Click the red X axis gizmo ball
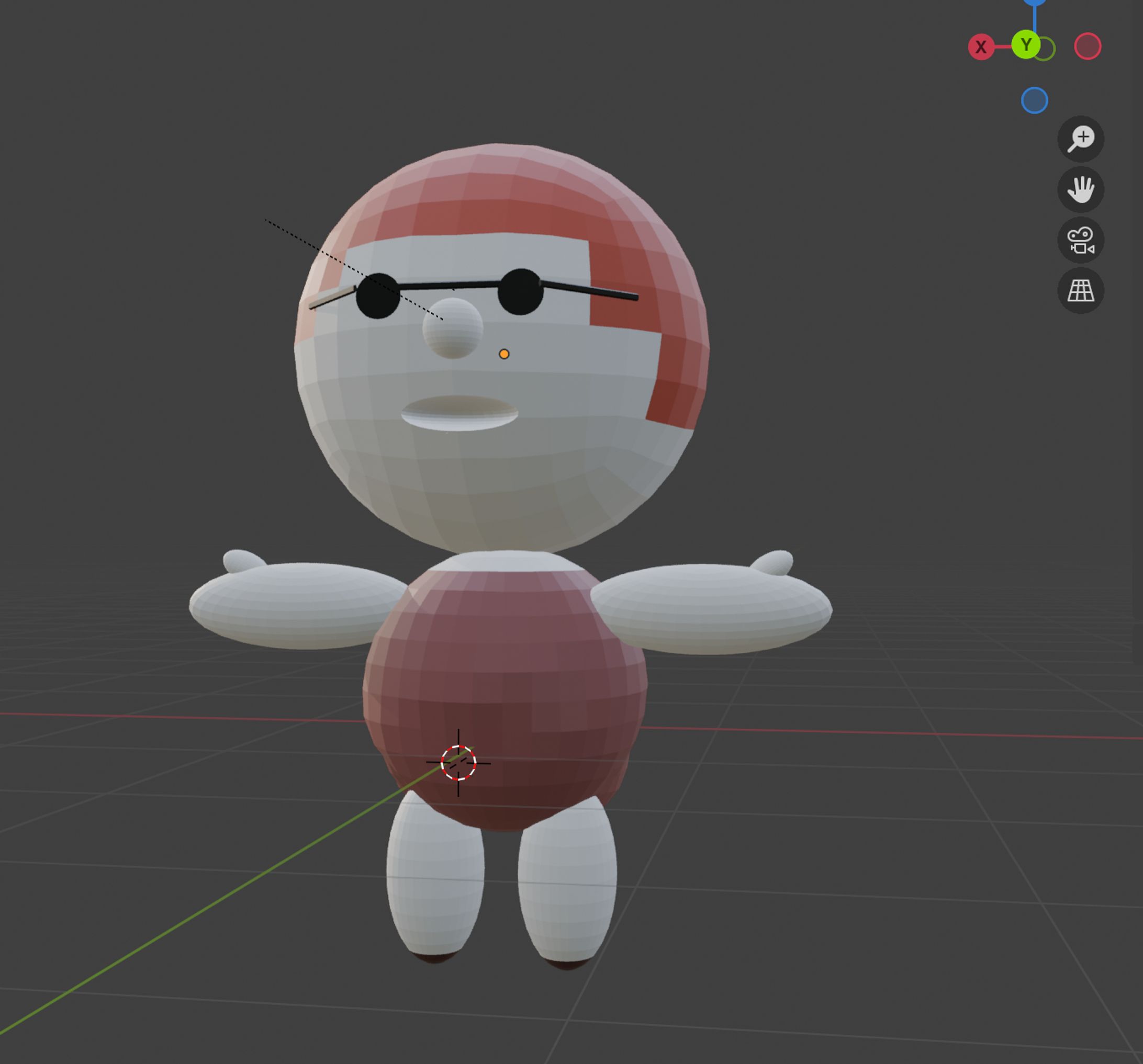Viewport: 1143px width, 1064px height. pos(981,47)
